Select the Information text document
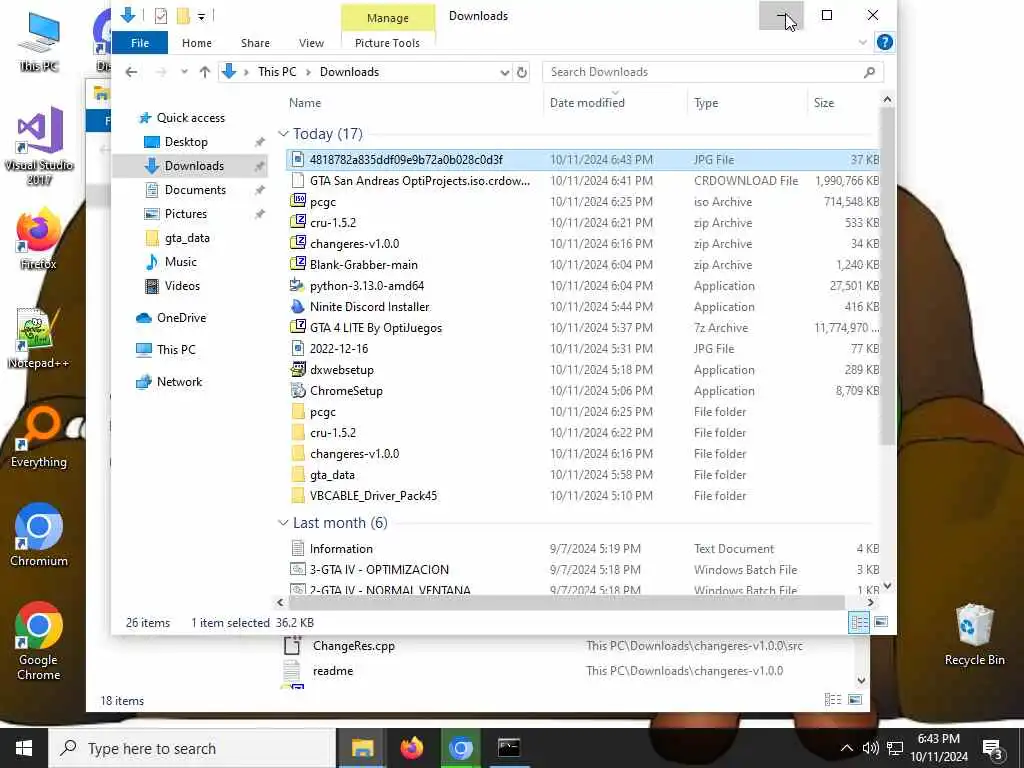 pyautogui.click(x=341, y=549)
